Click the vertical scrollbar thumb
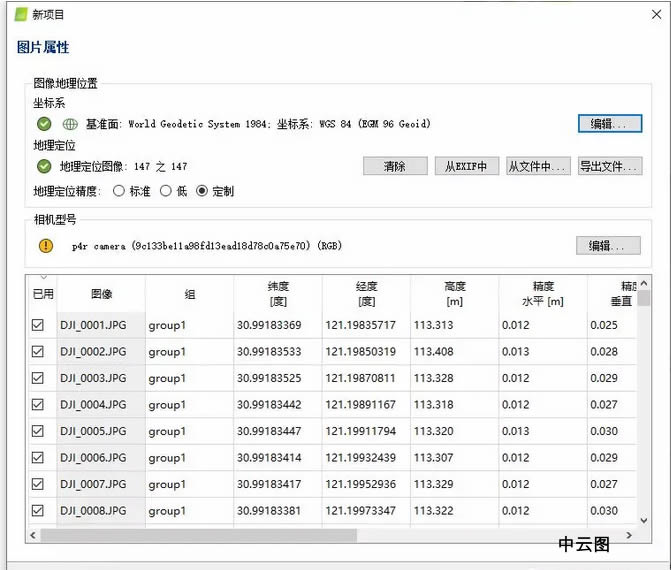The image size is (671, 570). (644, 298)
